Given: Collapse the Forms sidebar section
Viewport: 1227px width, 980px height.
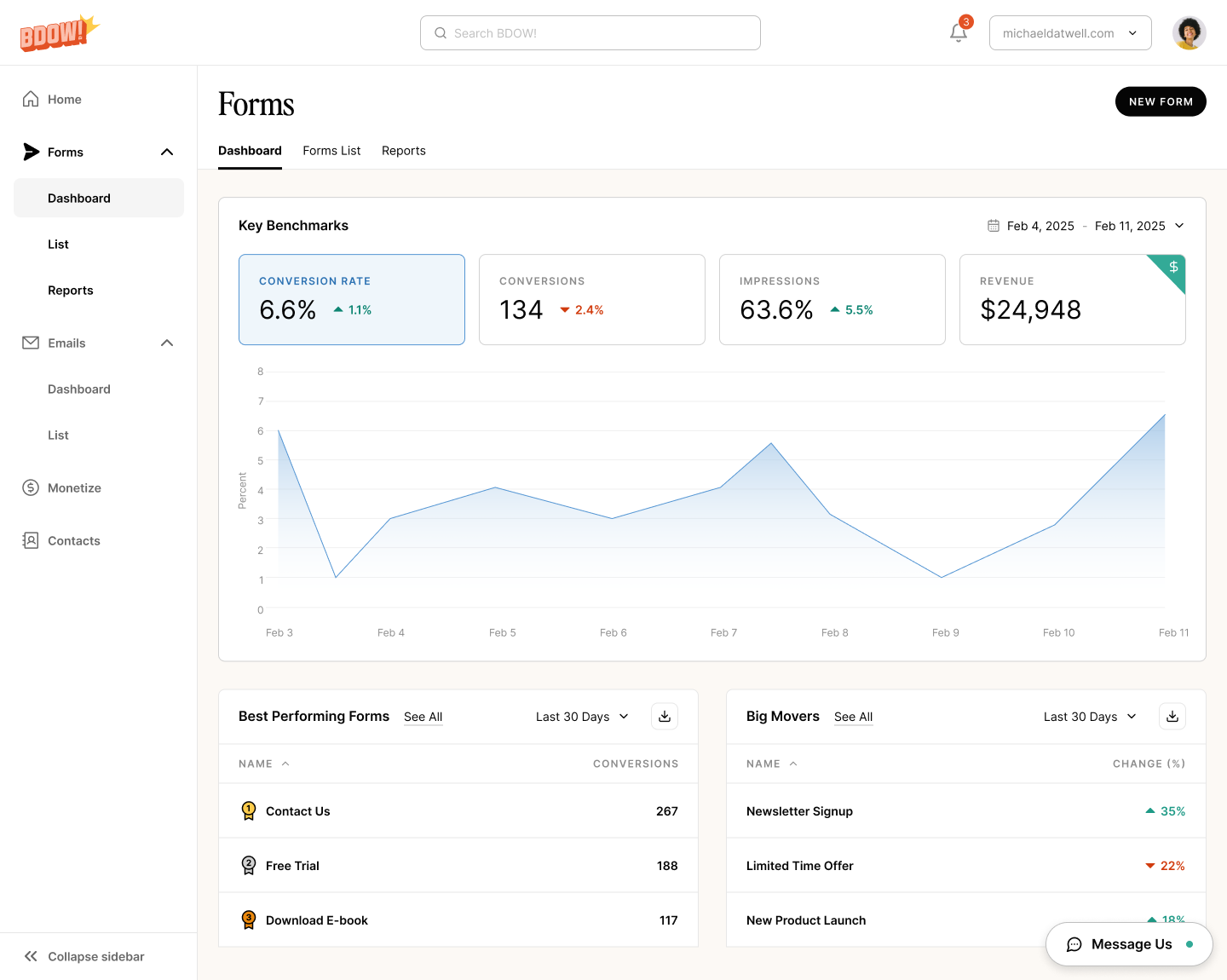Looking at the screenshot, I should pos(167,152).
